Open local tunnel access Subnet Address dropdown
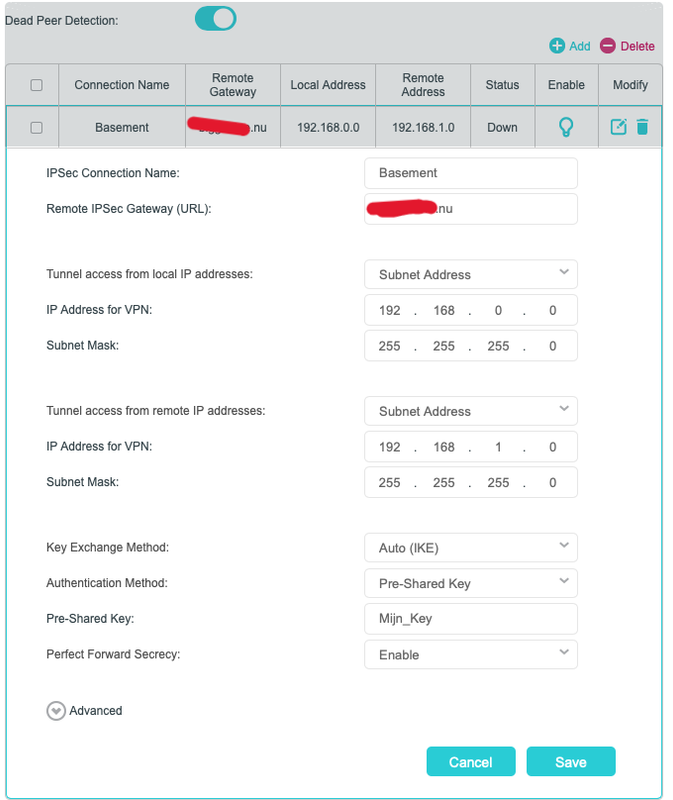This screenshot has width=673, height=800. (471, 274)
